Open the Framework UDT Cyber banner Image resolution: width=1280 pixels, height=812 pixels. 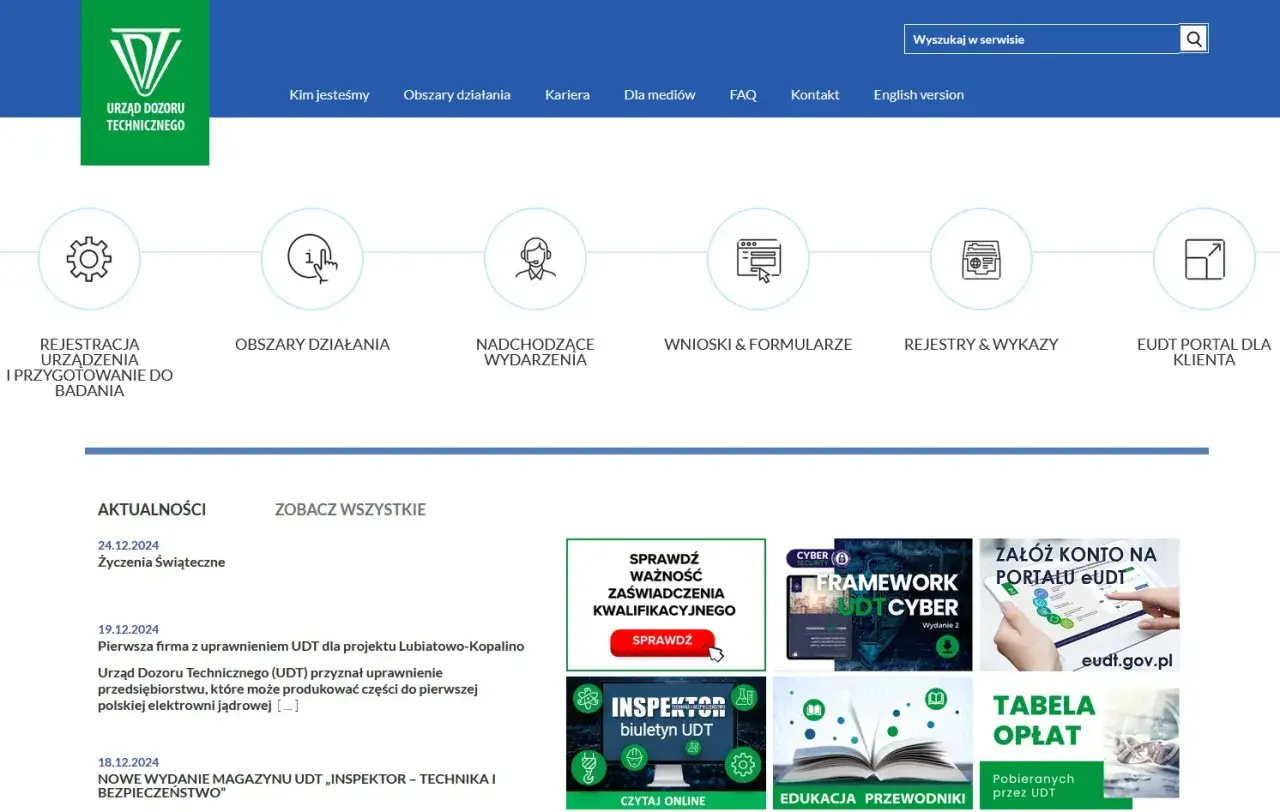[872, 604]
